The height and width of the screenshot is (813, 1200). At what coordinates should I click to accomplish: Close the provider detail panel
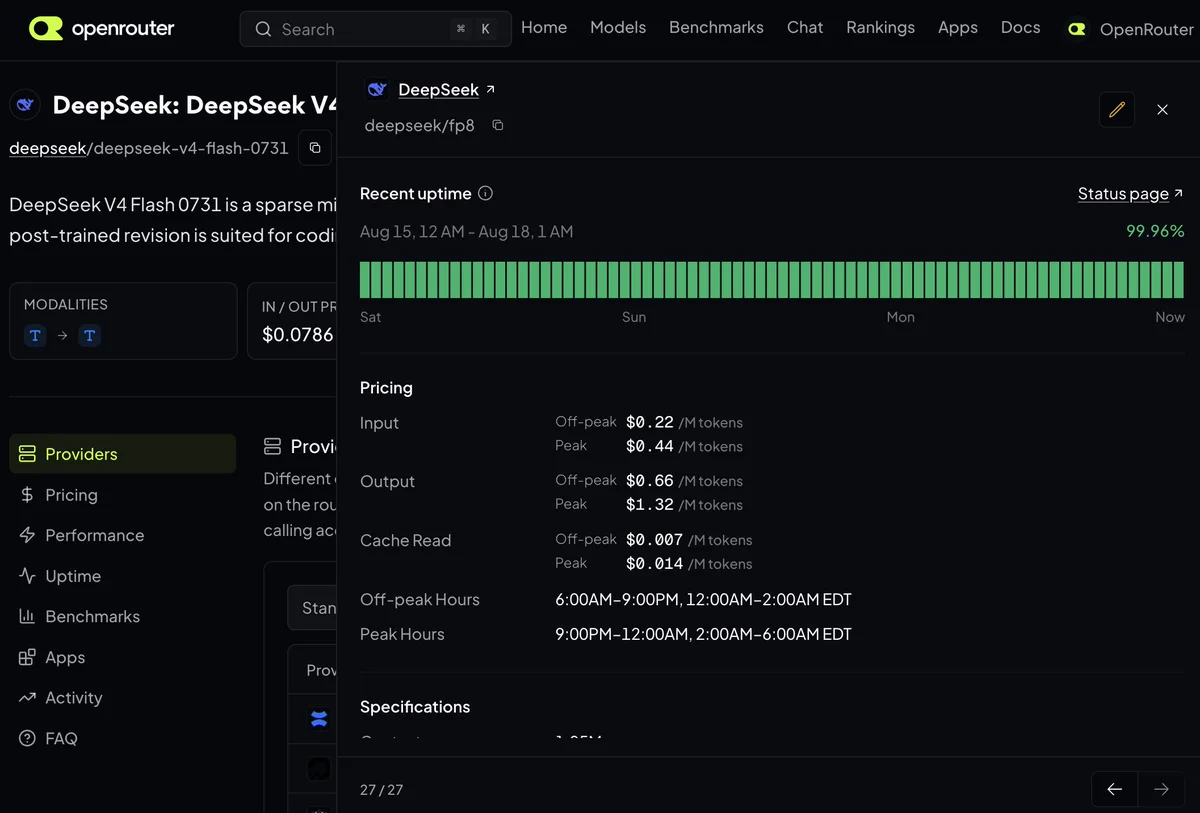click(1162, 109)
